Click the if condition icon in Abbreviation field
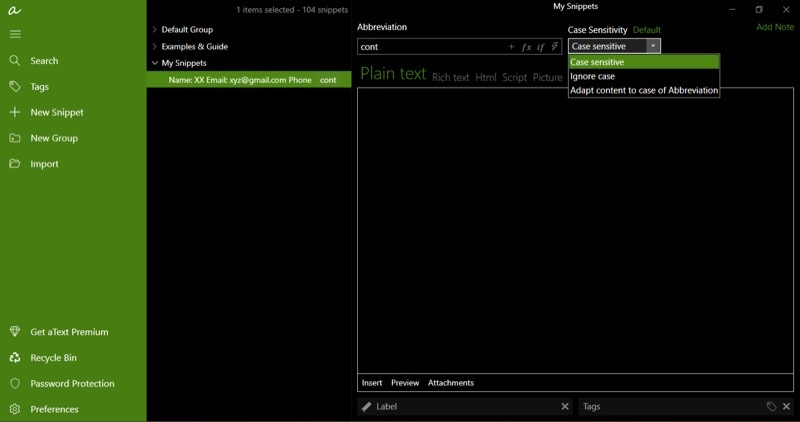The width and height of the screenshot is (800, 422). [540, 47]
